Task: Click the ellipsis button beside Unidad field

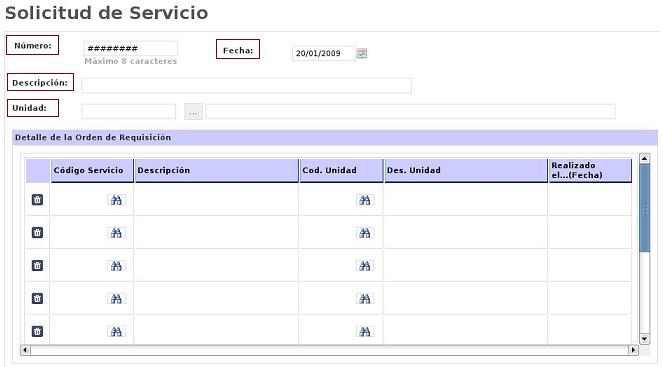Action: point(193,112)
